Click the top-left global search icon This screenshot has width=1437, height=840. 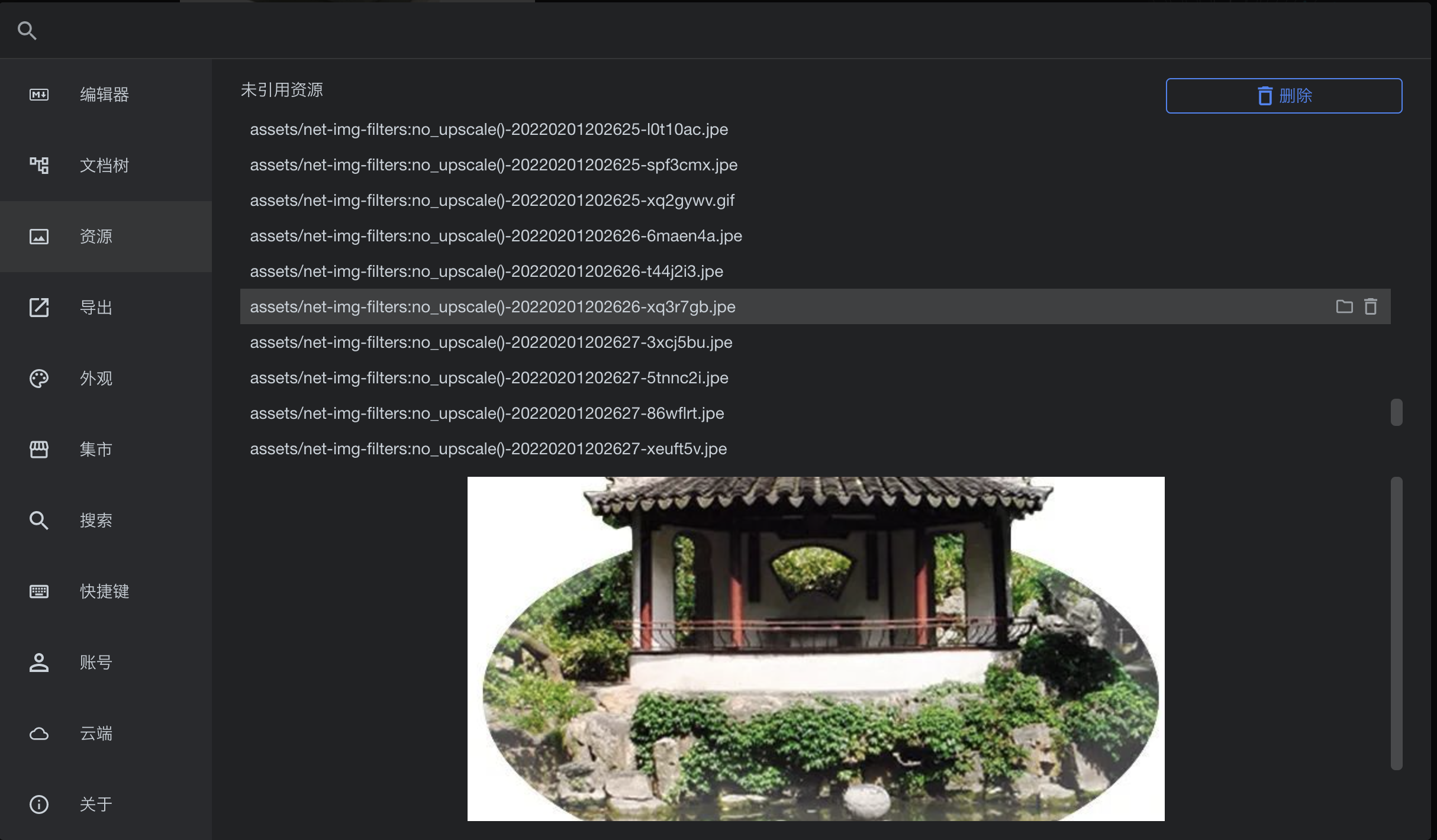[x=27, y=30]
